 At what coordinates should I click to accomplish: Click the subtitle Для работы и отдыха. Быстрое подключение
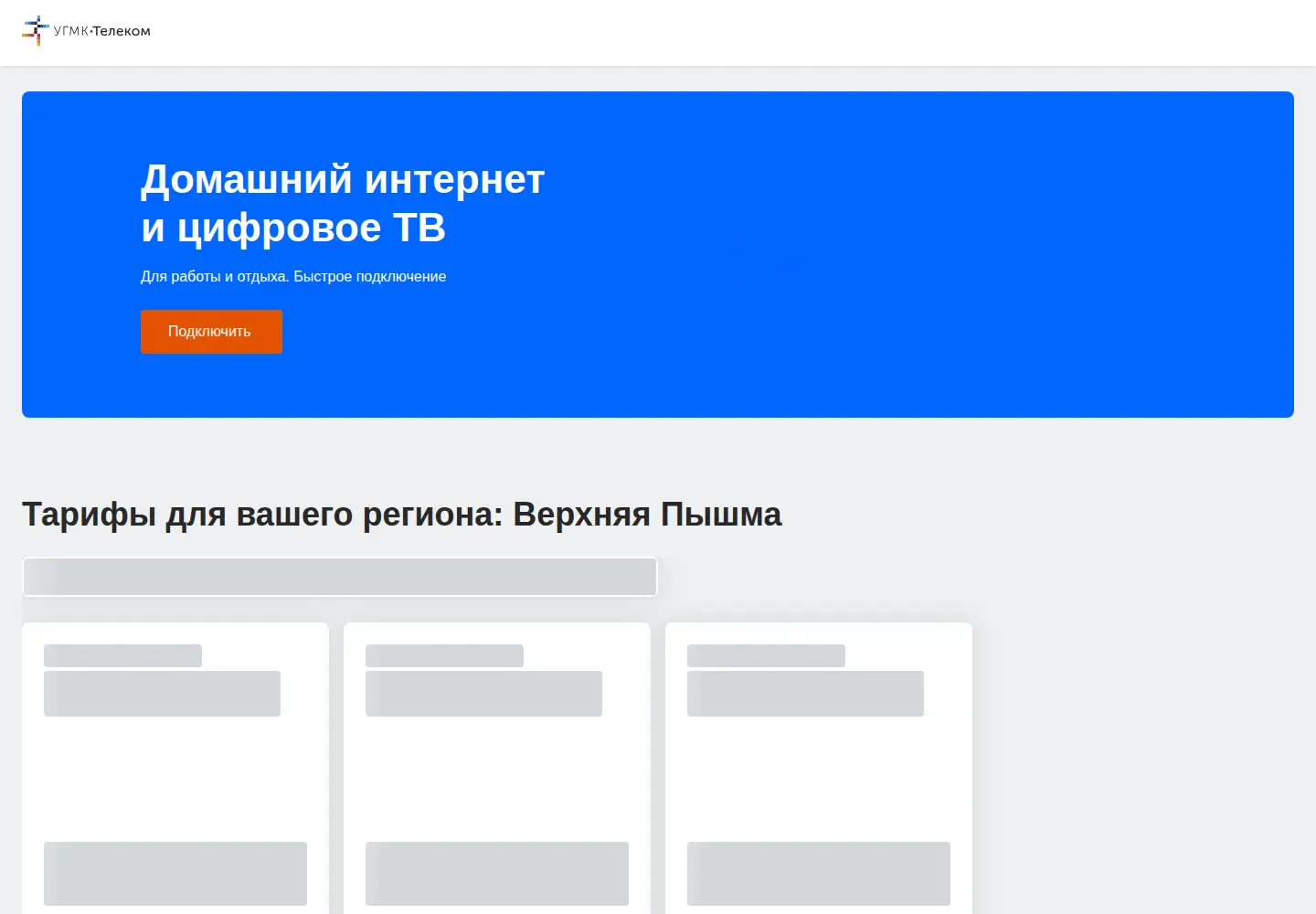point(293,276)
